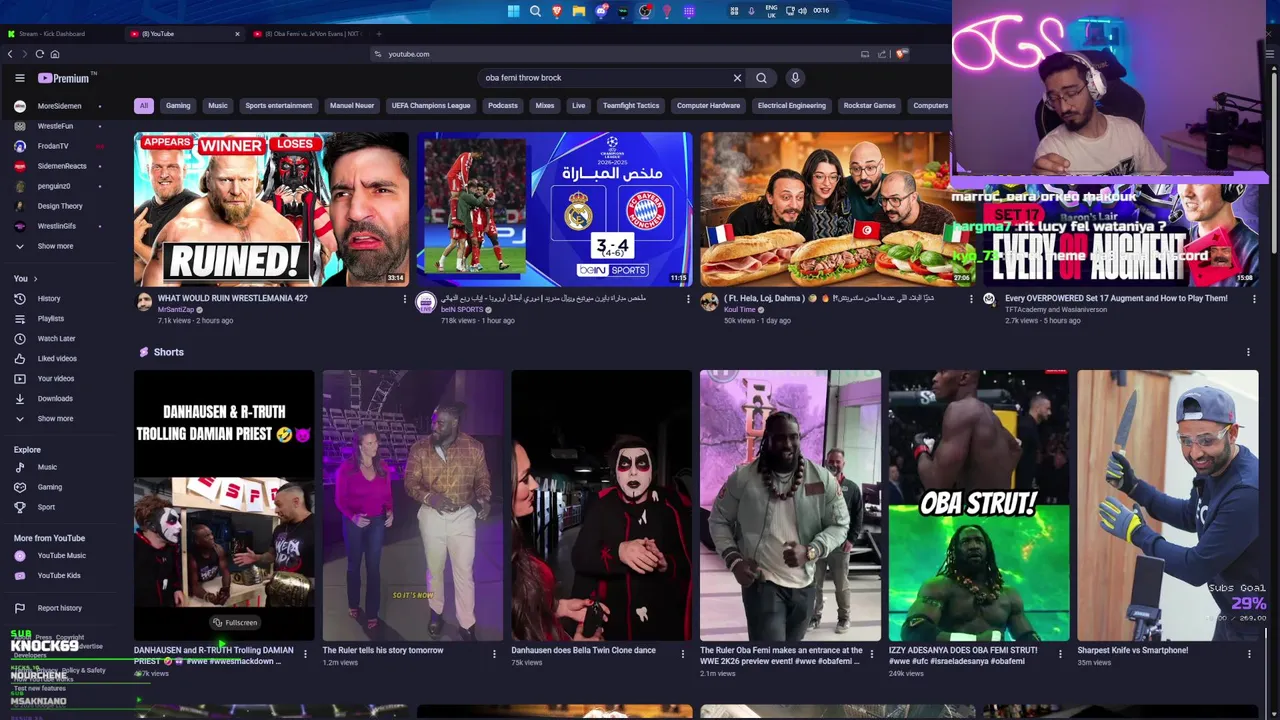Navigate back in the browser
Viewport: 1280px width, 720px height.
10,54
